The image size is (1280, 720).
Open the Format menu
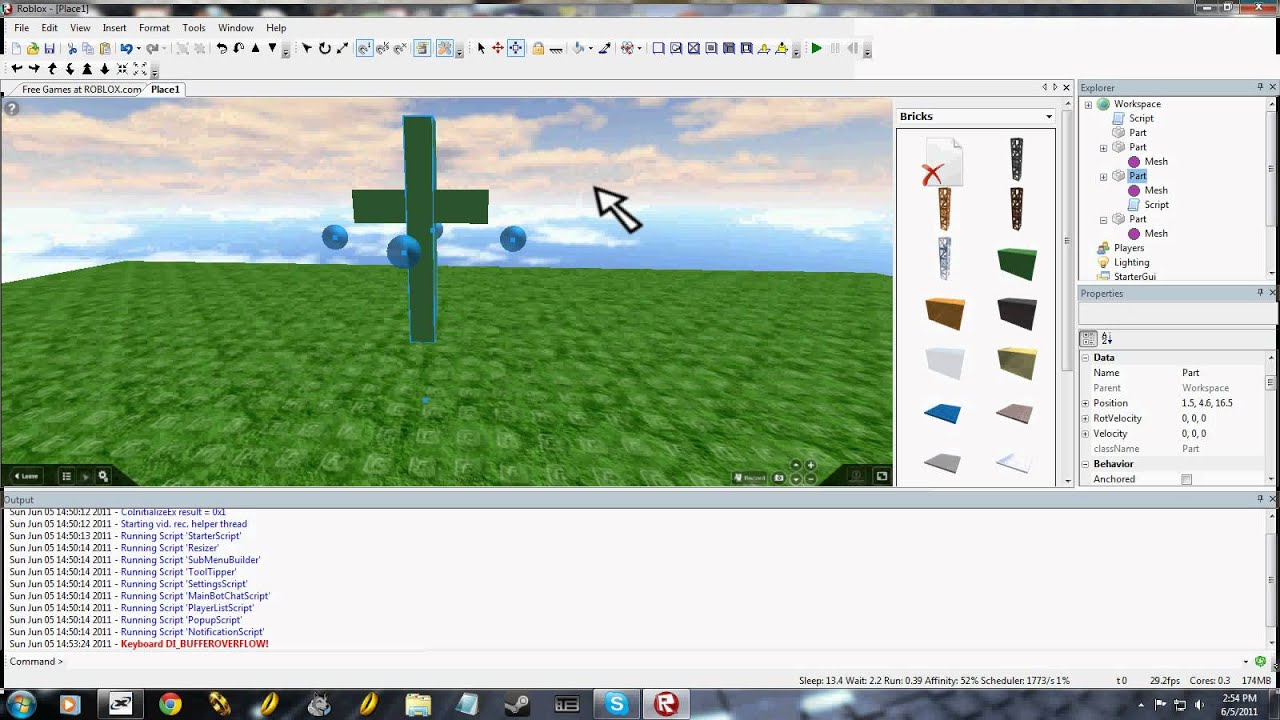[154, 28]
